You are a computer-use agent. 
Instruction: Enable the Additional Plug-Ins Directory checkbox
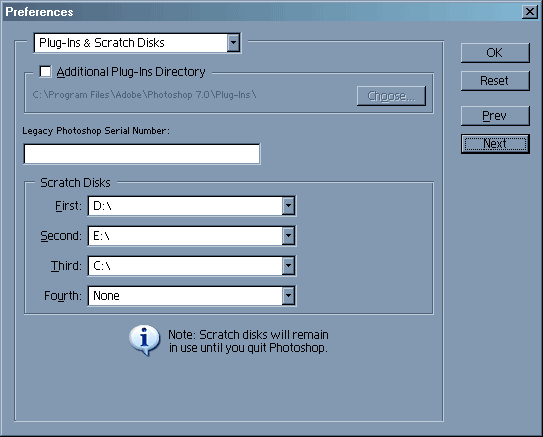coord(45,72)
